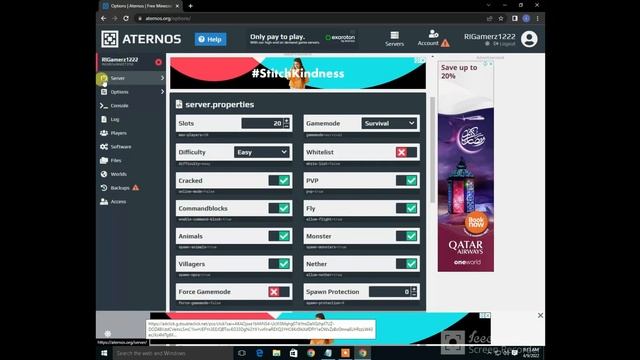This screenshot has height=360, width=640.
Task: Click the cookie settings gear icon
Action: tap(108, 333)
